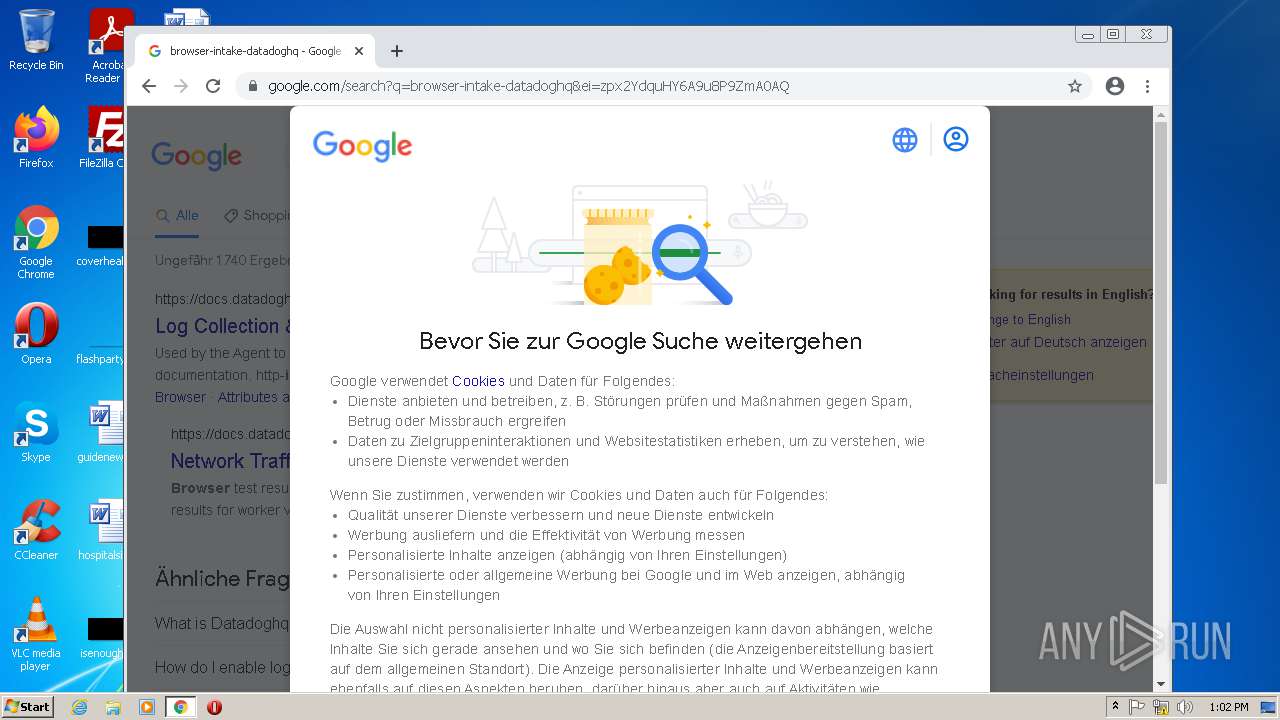Select the browser-intake-datadoghq Google tab

pos(254,51)
